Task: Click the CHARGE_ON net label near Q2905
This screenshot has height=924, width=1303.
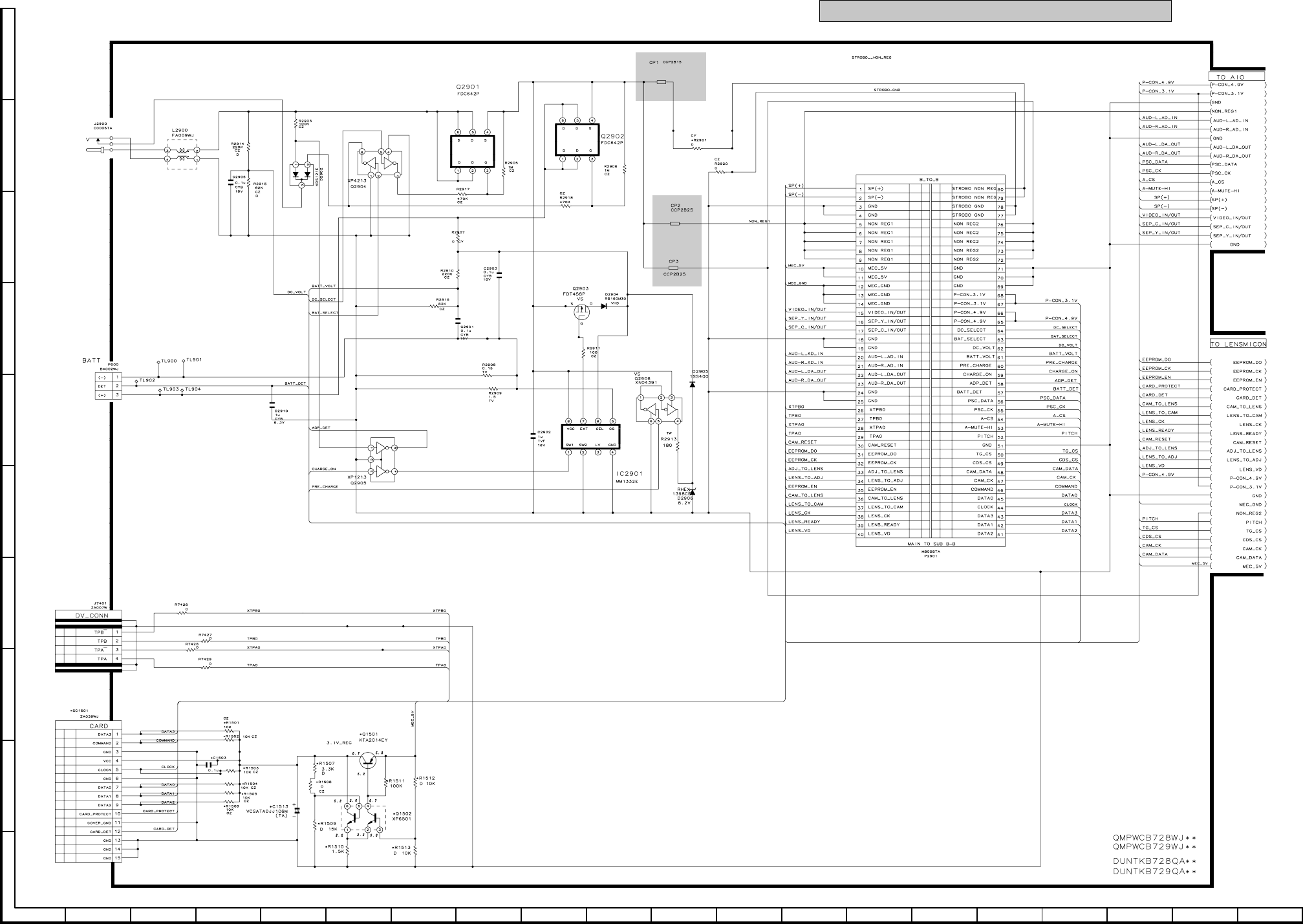Action: point(324,469)
